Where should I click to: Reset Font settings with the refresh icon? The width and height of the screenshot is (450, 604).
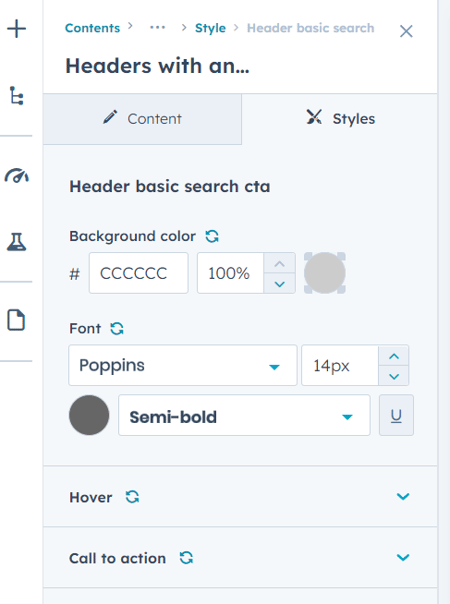pos(117,329)
